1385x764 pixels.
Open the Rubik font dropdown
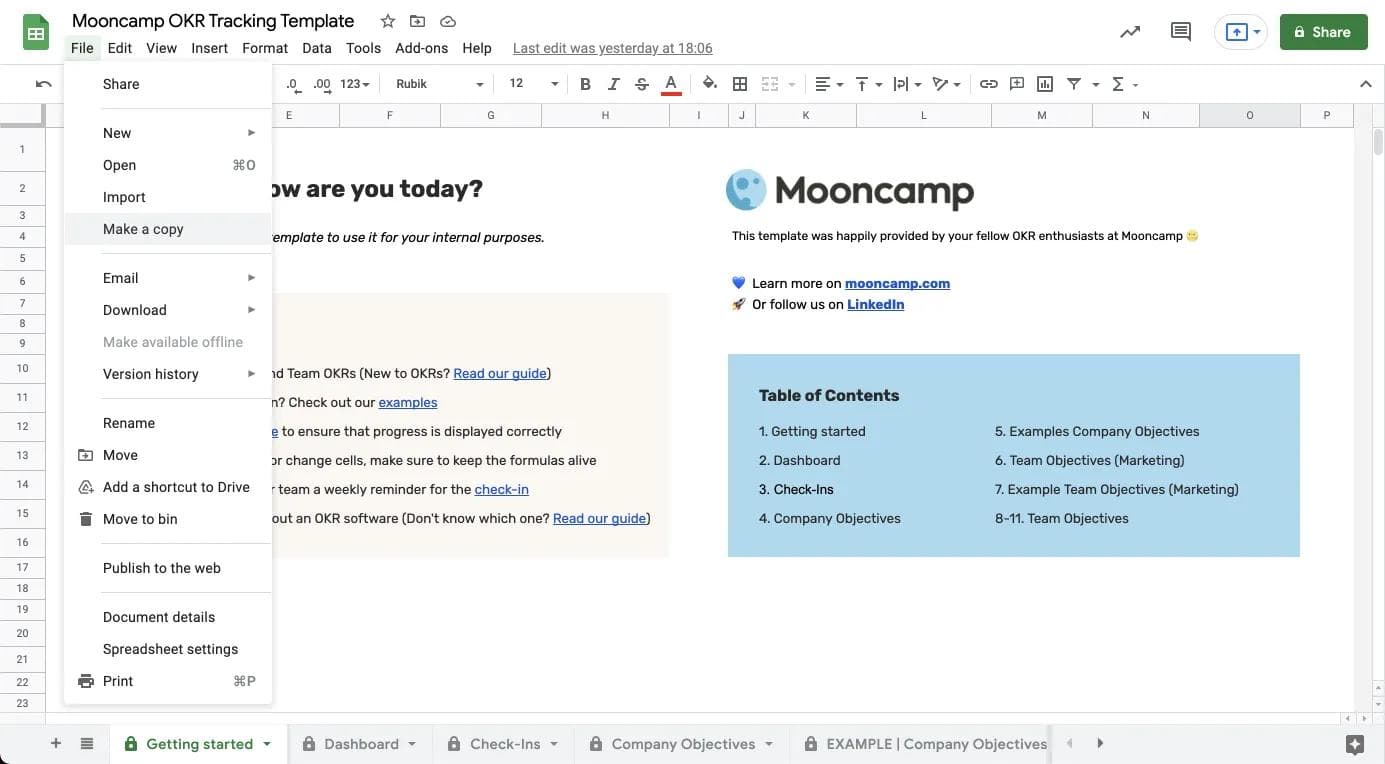point(439,84)
